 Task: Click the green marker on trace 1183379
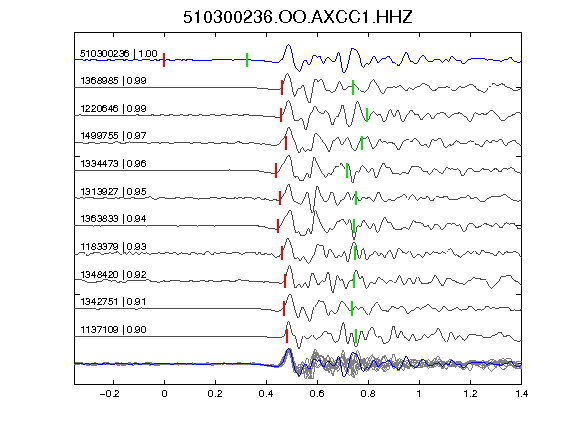(x=355, y=253)
